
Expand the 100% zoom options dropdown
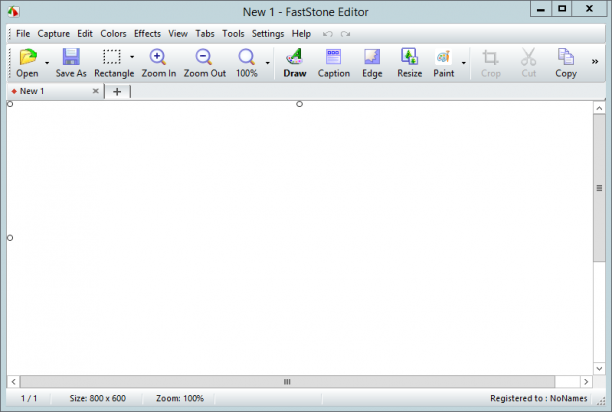click(x=268, y=62)
